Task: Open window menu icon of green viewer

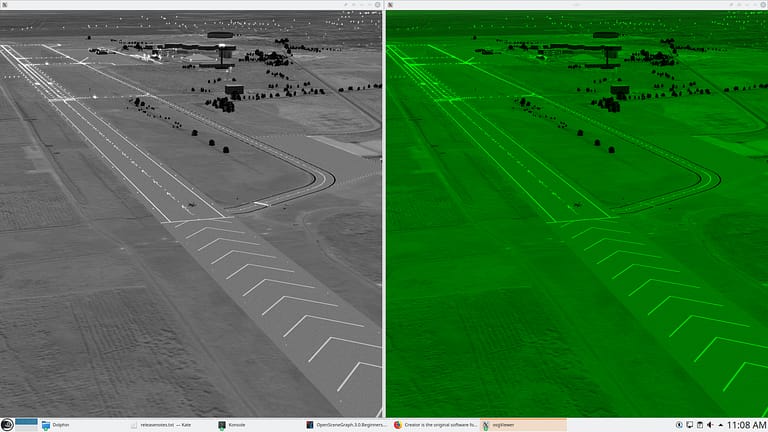Action: 391,5
